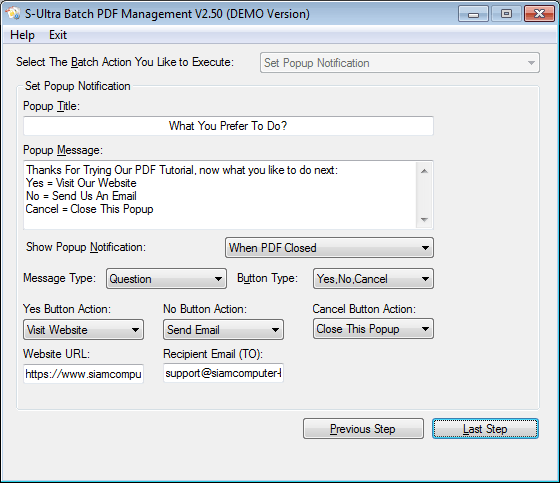Click the 'Yes = Visit Our Website' line
Viewport: 560px width, 483px height.
pos(81,183)
